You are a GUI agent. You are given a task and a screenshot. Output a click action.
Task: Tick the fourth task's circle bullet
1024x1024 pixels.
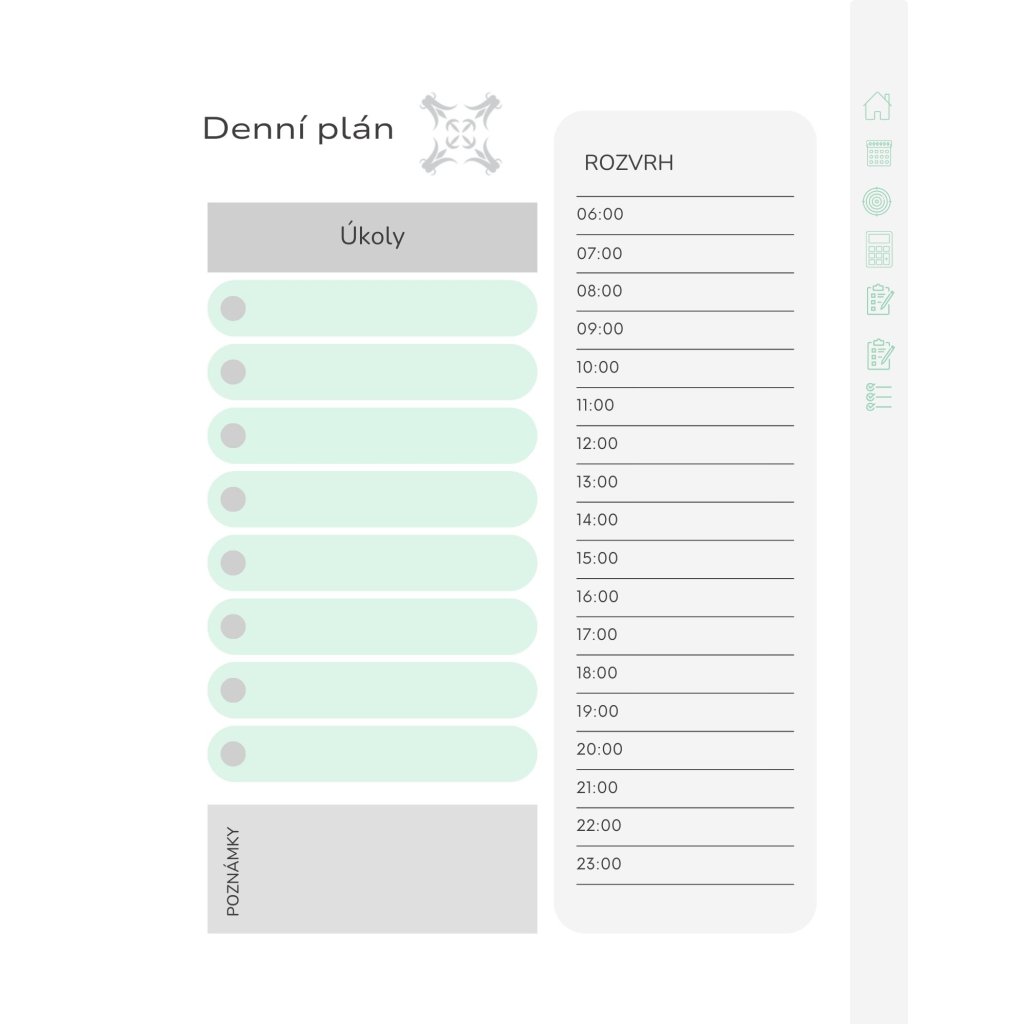233,499
